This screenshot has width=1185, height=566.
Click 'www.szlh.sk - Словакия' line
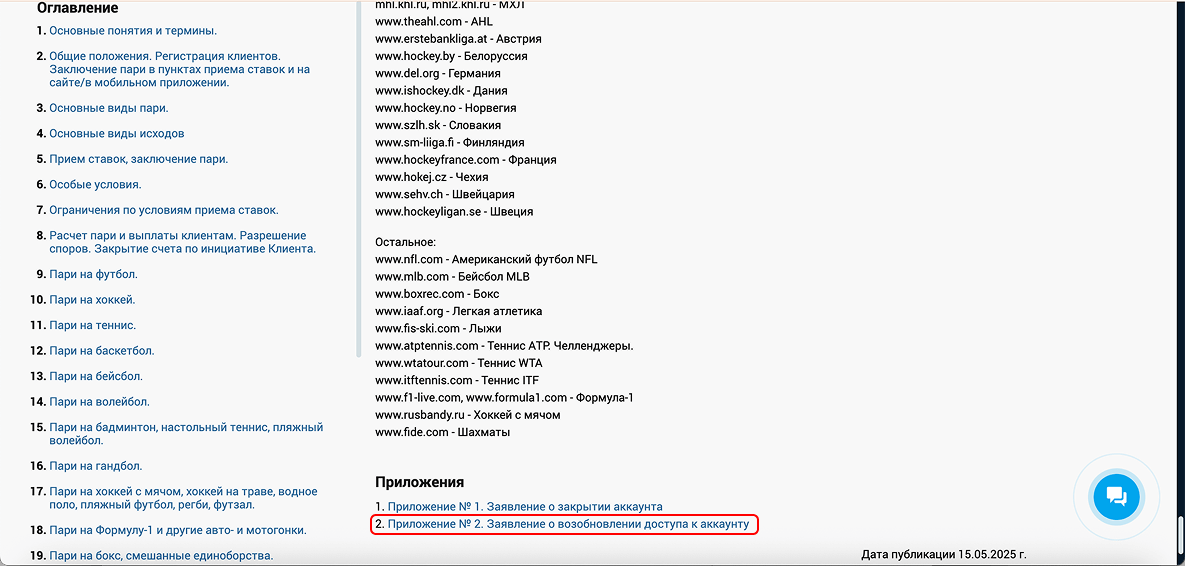coord(438,125)
